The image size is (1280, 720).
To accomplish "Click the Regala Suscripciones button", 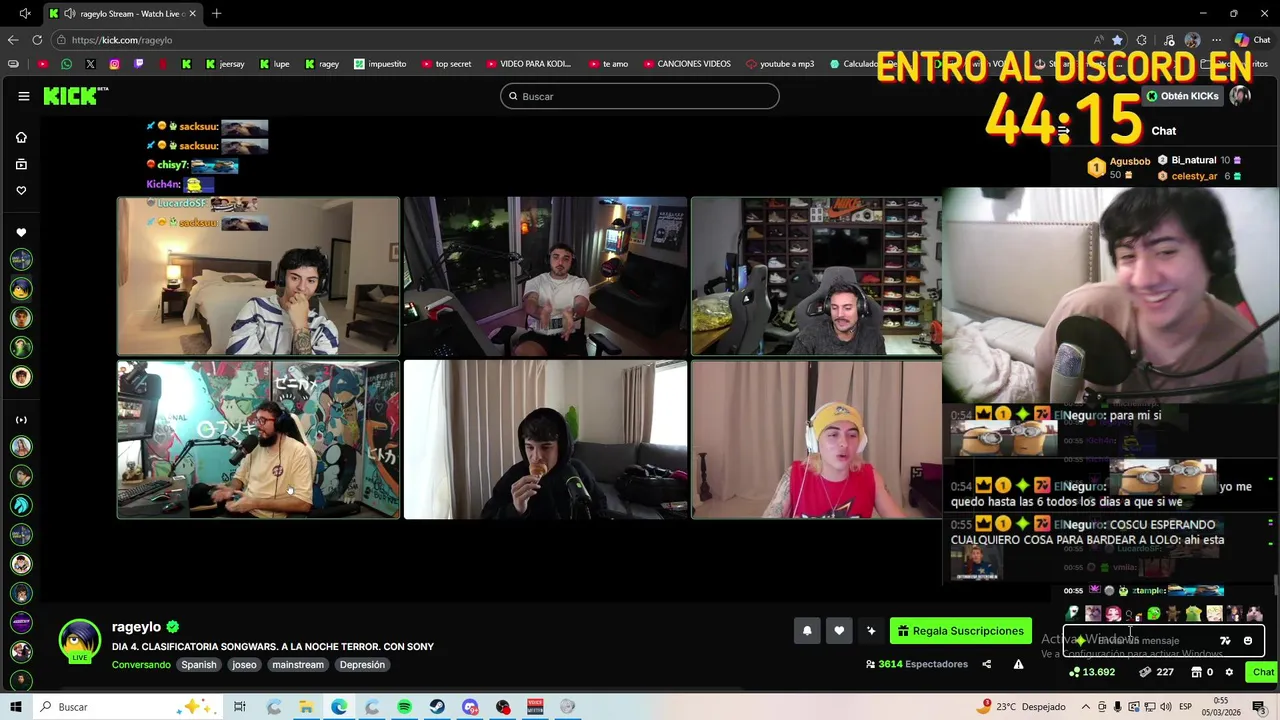I will [x=961, y=631].
